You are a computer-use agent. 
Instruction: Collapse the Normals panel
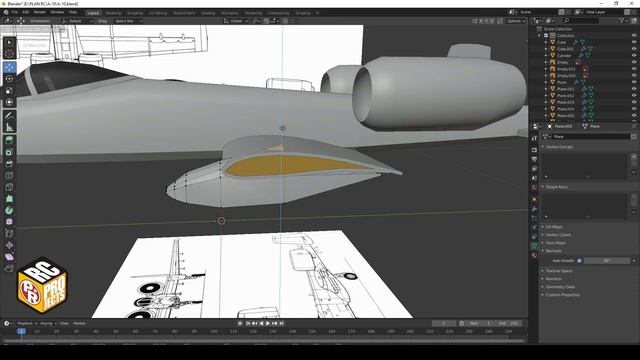(x=553, y=251)
